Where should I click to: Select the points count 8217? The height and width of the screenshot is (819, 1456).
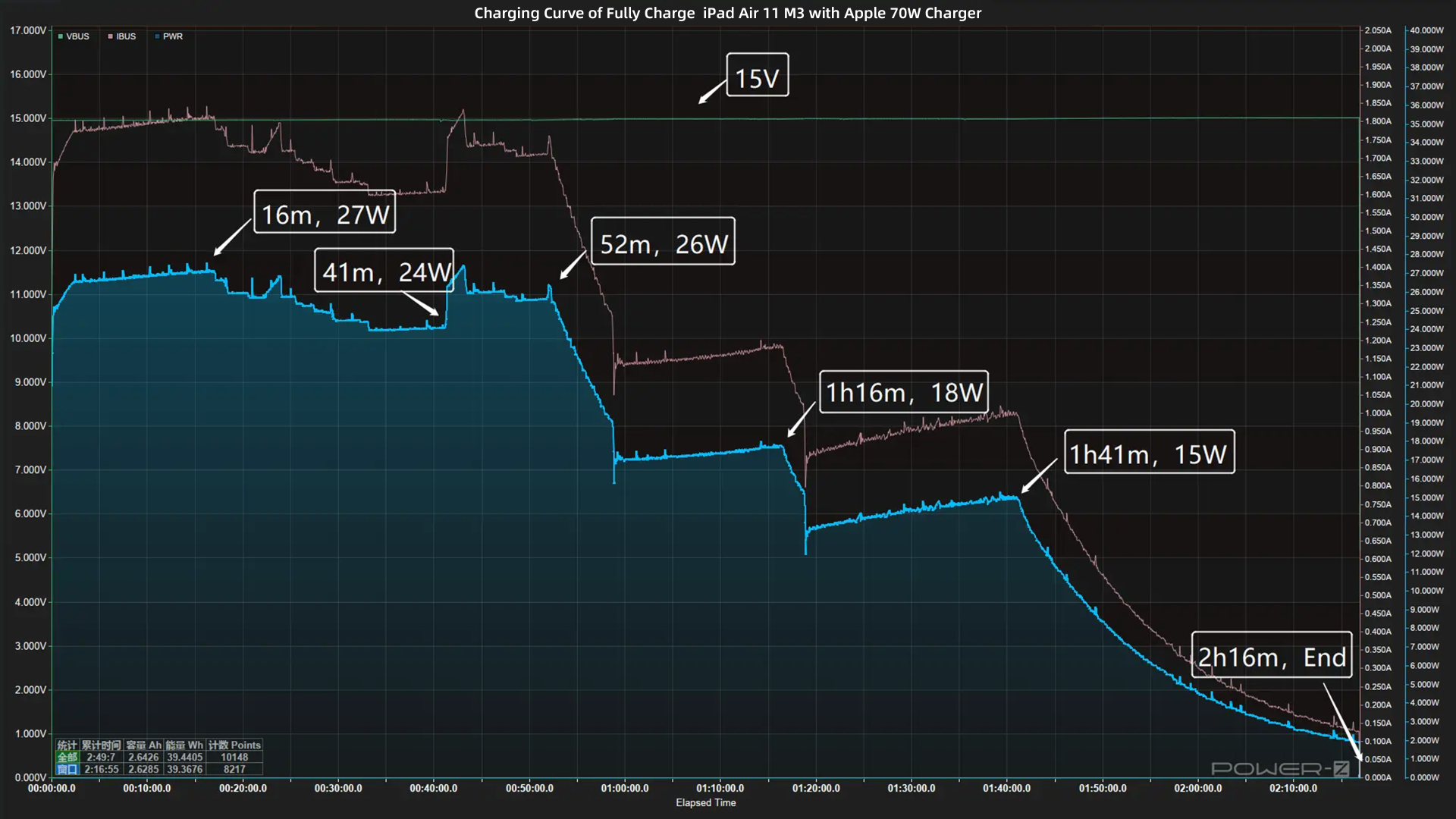tap(234, 769)
